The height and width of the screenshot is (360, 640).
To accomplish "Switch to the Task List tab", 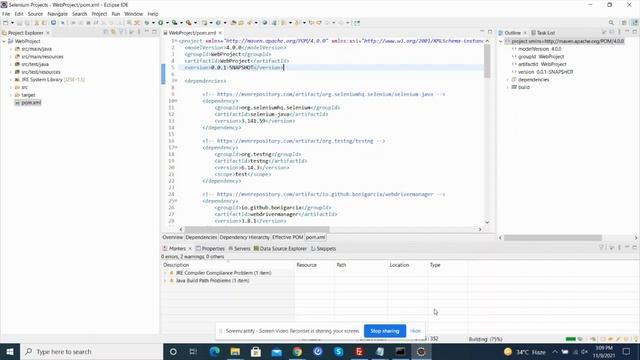I will 543,33.
